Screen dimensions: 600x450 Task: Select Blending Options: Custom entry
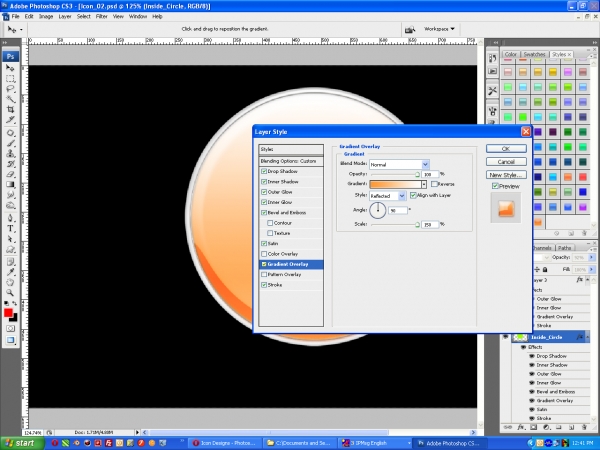tap(291, 161)
